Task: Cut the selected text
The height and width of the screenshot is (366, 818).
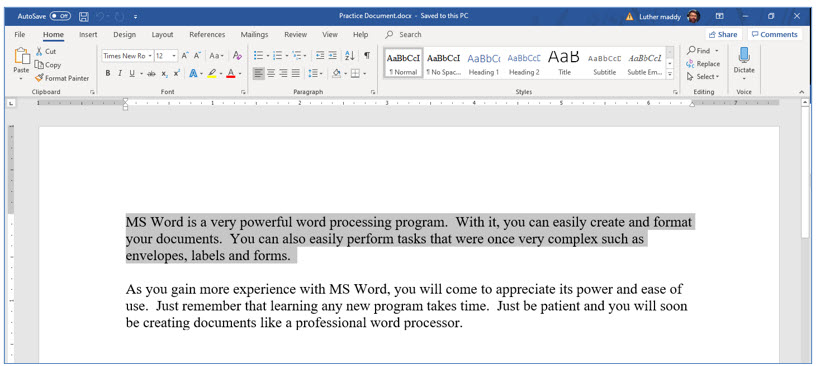Action: (46, 52)
